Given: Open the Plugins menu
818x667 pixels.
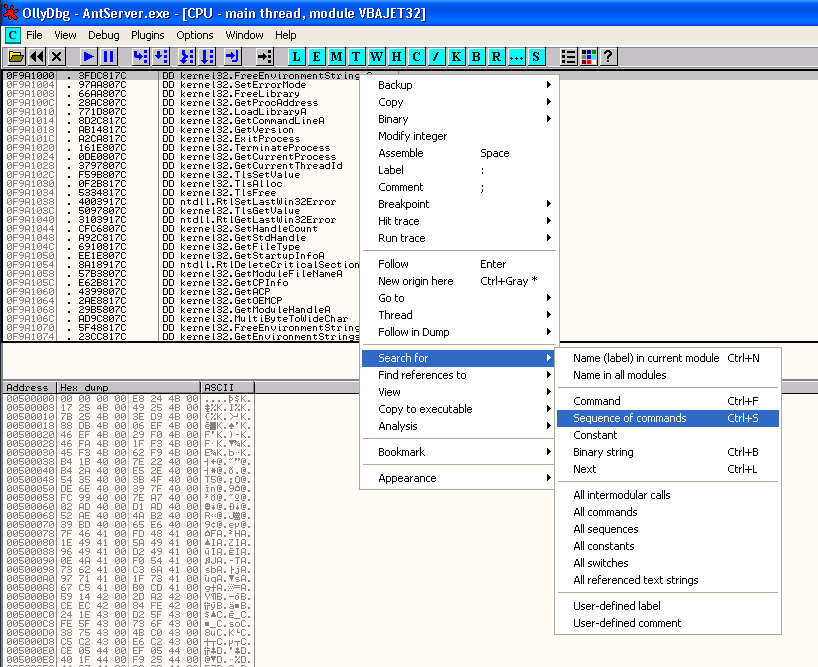Looking at the screenshot, I should tap(148, 35).
